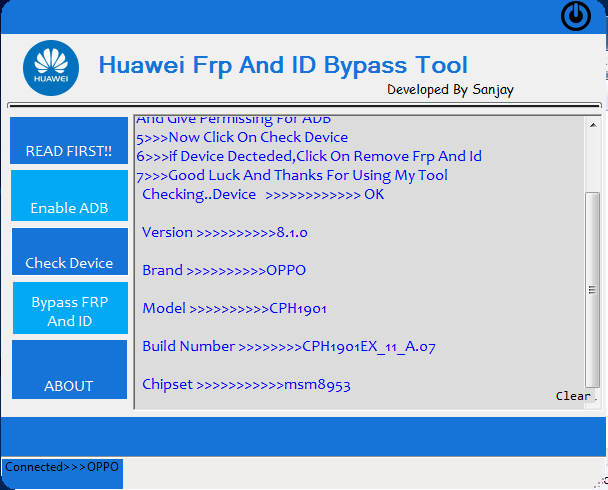Start Bypass FRP And ID

tap(70, 308)
